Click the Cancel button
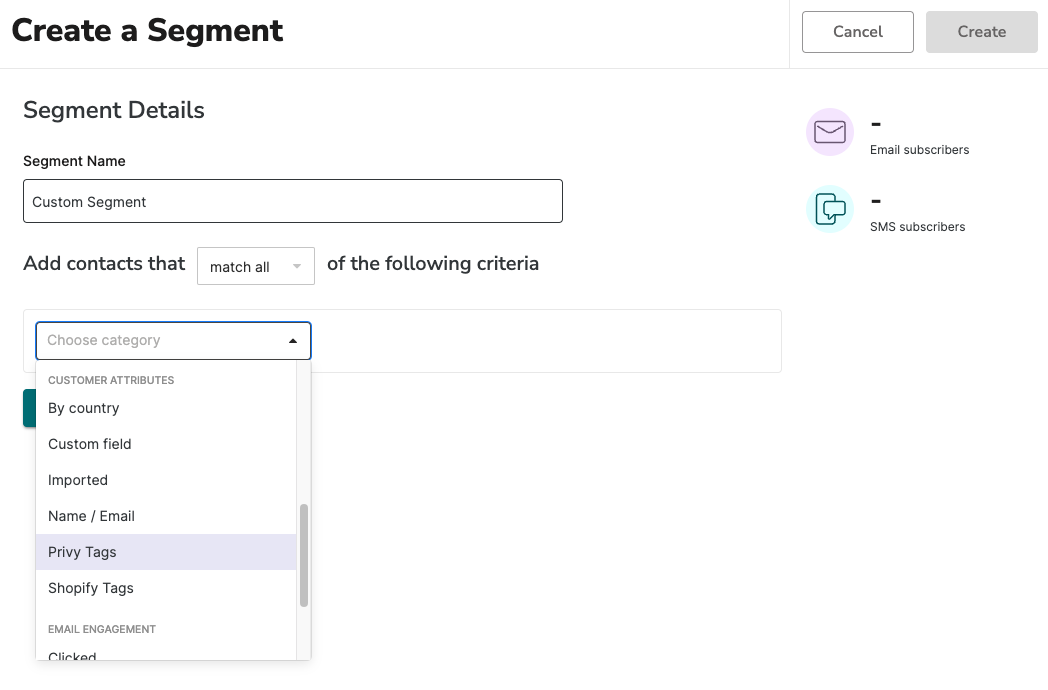Screen dimensions: 1048x690 (x=858, y=31)
